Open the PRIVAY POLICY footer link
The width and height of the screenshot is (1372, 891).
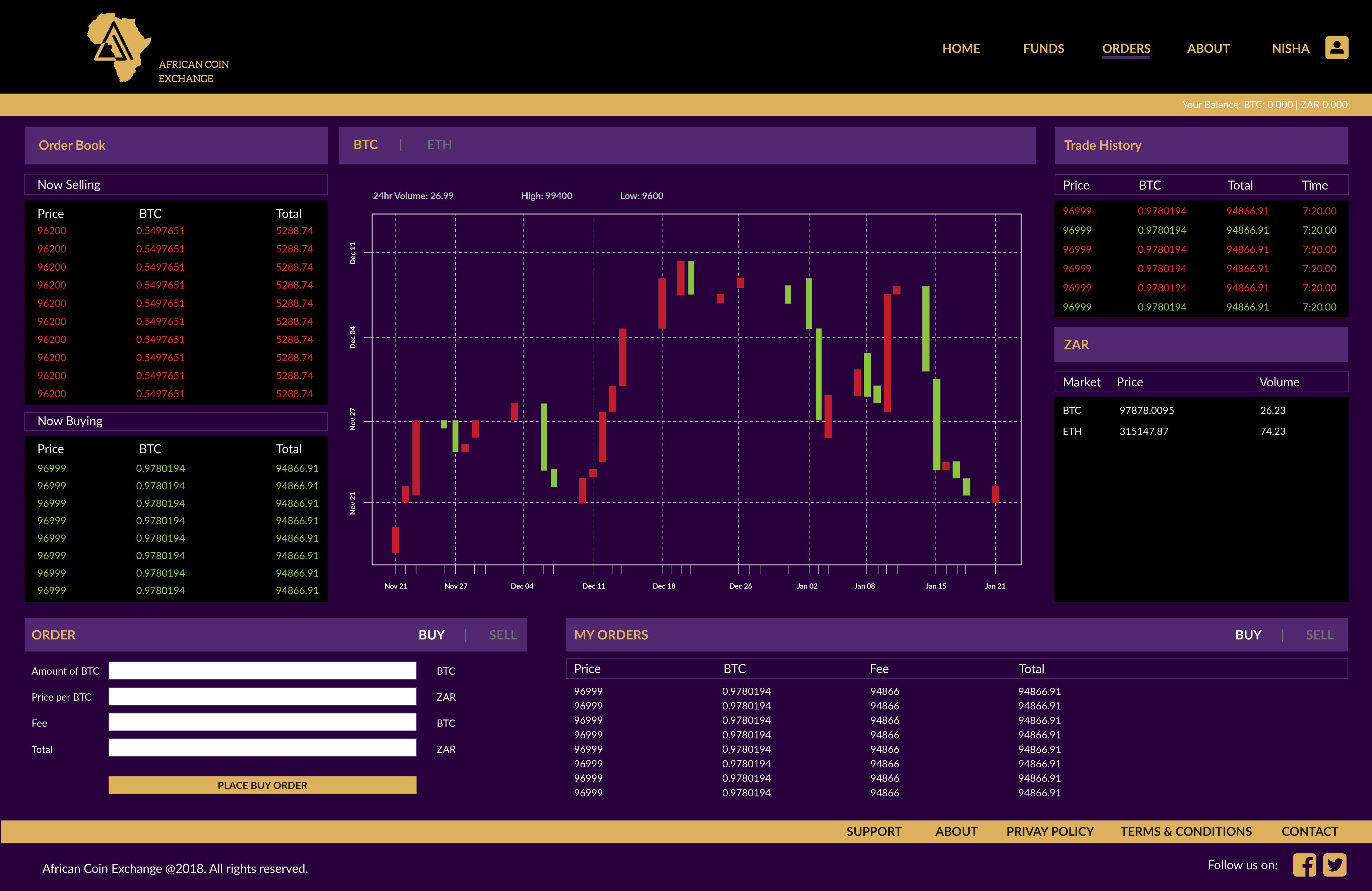[1050, 831]
